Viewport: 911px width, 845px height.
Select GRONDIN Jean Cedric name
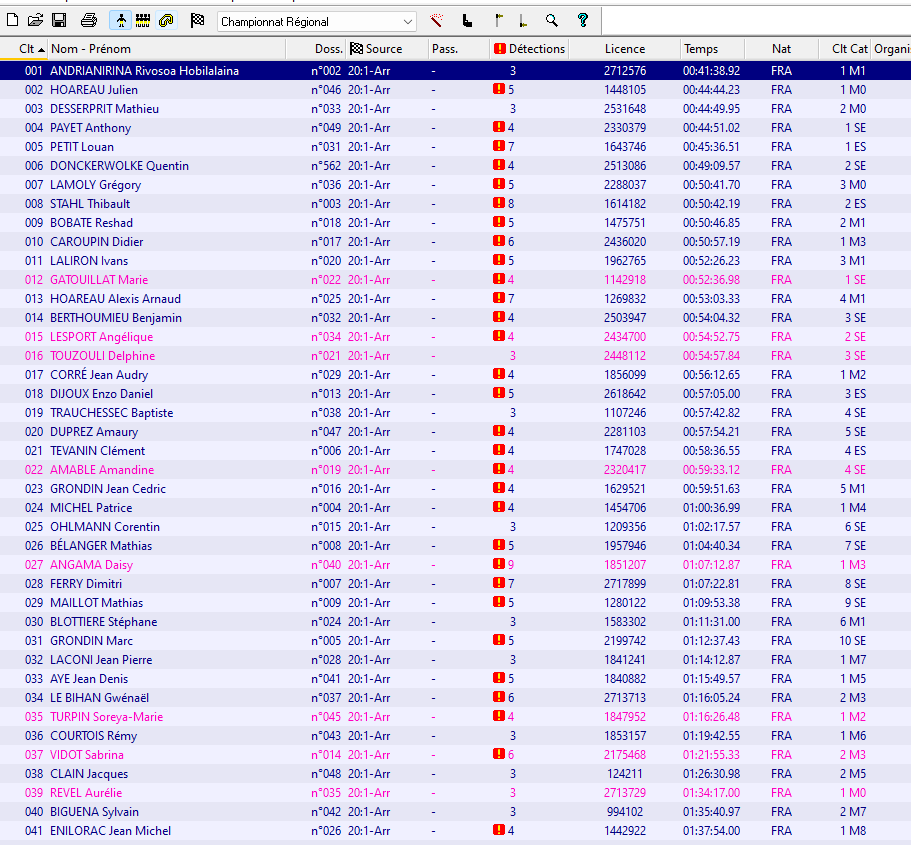point(108,489)
